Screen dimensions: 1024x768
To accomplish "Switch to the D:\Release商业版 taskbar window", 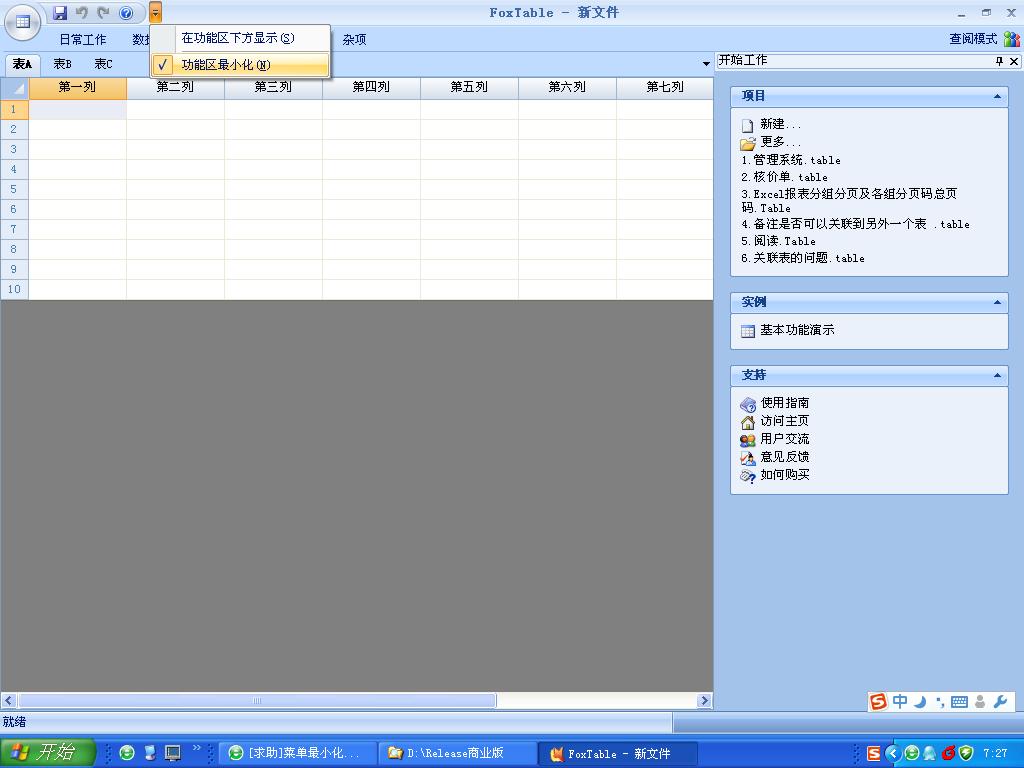I will click(457, 754).
